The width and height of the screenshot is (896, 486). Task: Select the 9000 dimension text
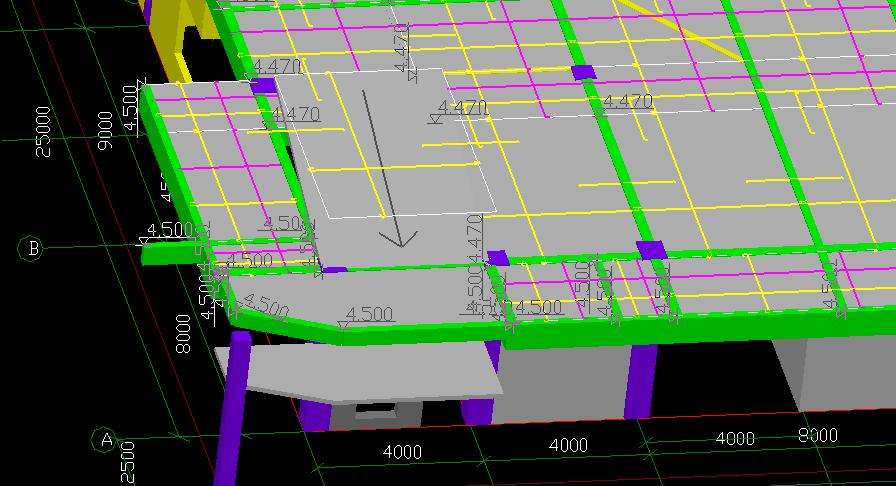[105, 130]
